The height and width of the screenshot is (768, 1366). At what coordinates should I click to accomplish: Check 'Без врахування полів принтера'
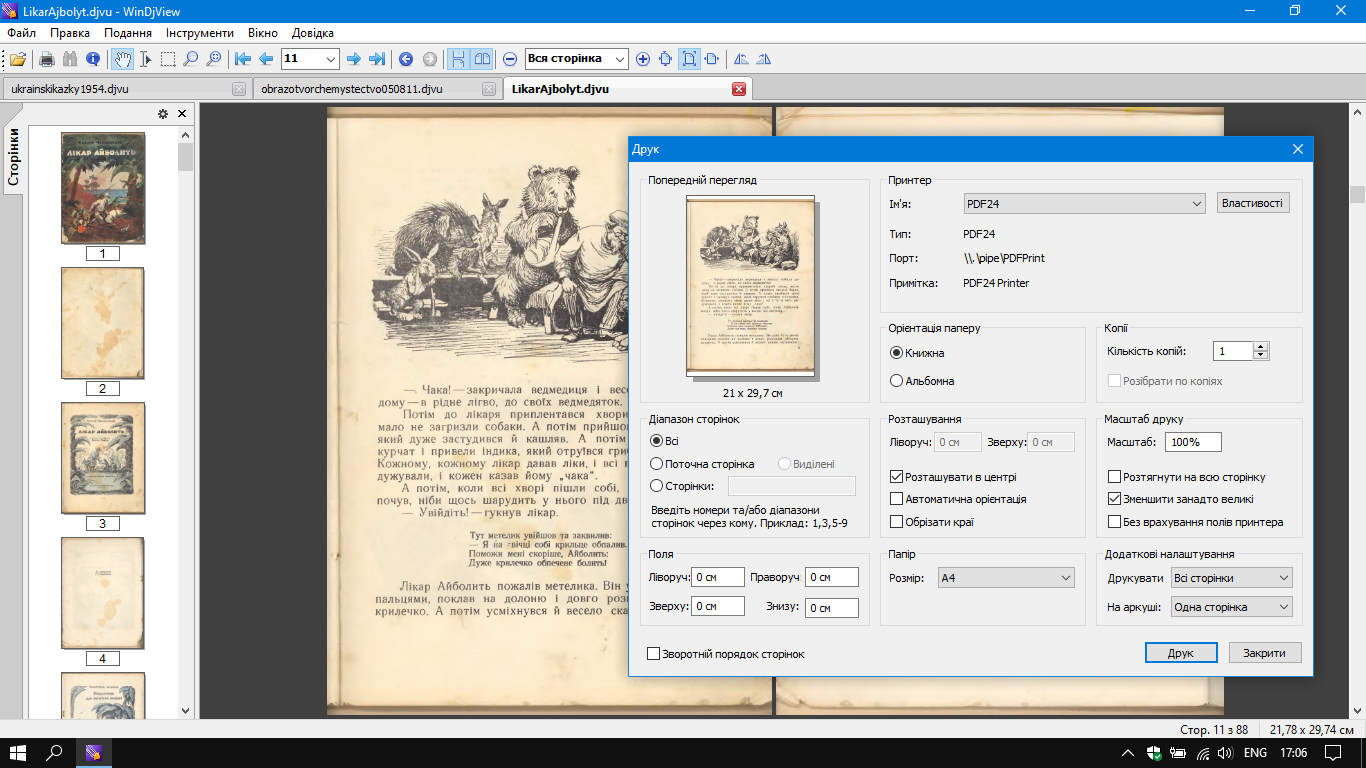1115,521
